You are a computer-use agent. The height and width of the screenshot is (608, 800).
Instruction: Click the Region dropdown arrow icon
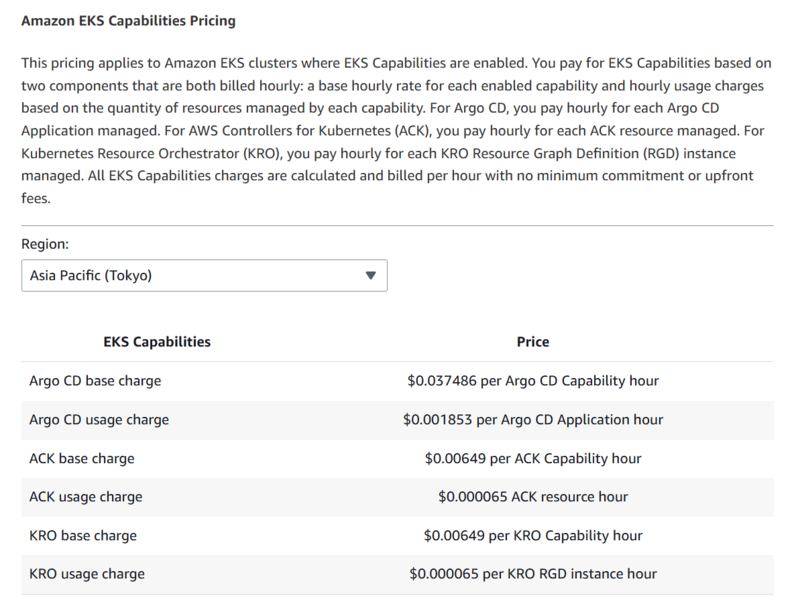(x=370, y=275)
